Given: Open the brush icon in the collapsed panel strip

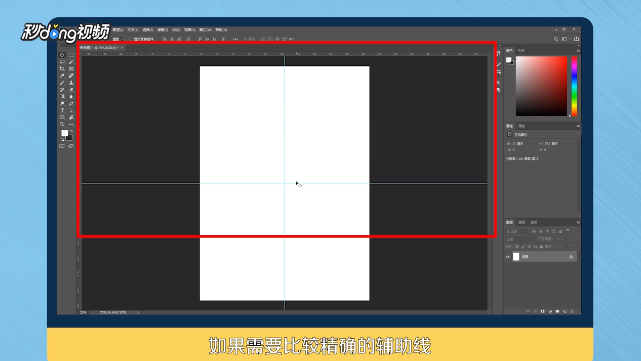Looking at the screenshot, I should tap(499, 65).
